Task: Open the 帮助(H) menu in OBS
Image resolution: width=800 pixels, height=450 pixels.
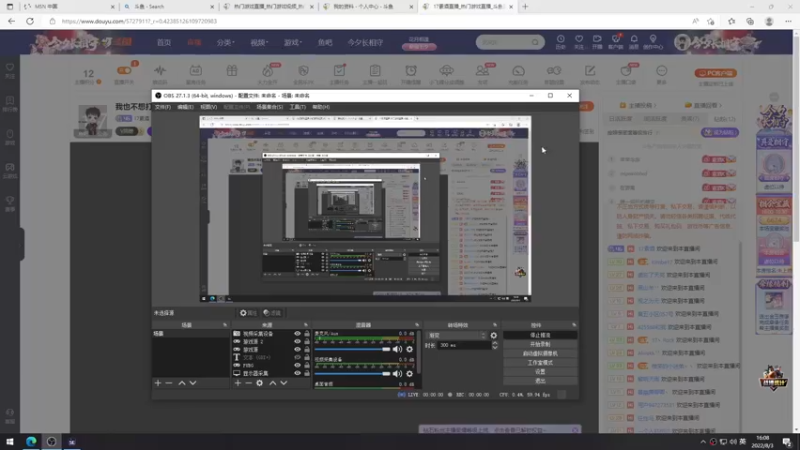Action: [x=321, y=107]
